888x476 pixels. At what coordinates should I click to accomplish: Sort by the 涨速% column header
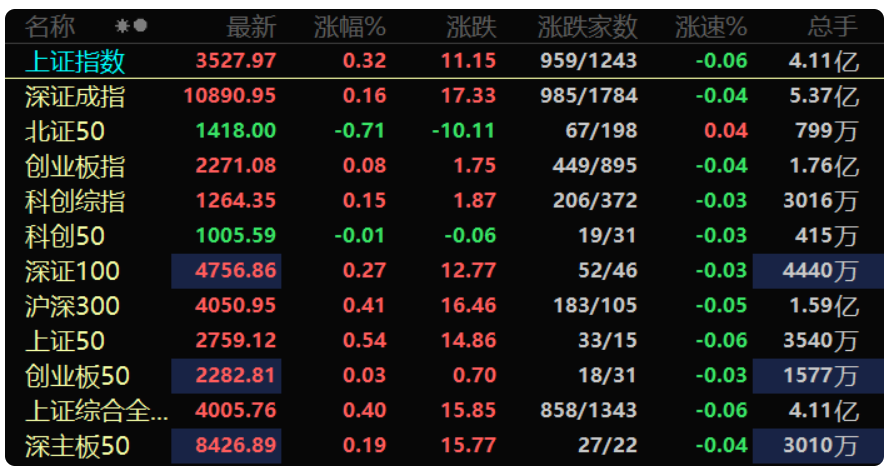point(711,27)
